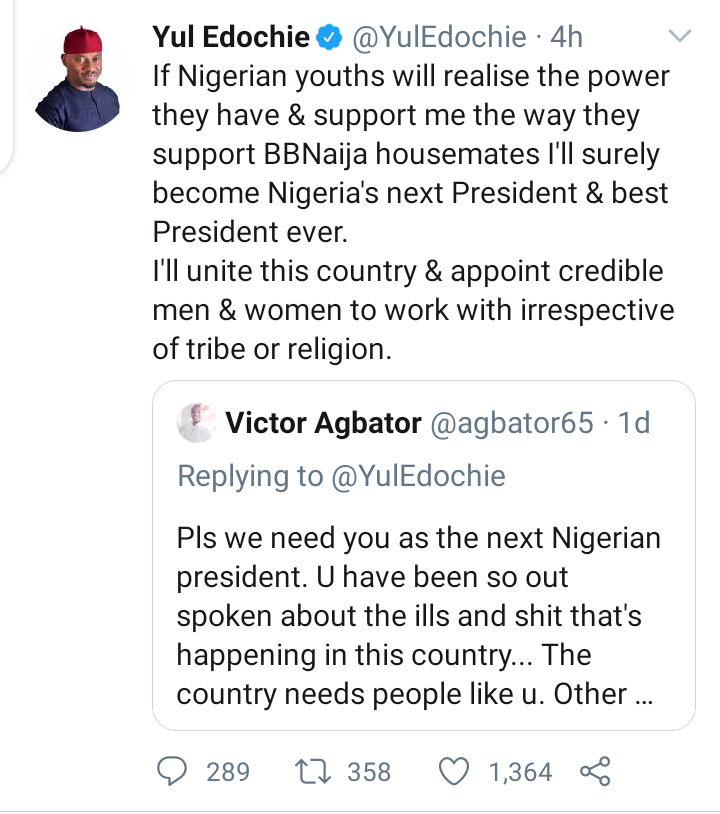This screenshot has width=720, height=814.
Task: Click the retweet arrows icon
Action: [x=316, y=771]
